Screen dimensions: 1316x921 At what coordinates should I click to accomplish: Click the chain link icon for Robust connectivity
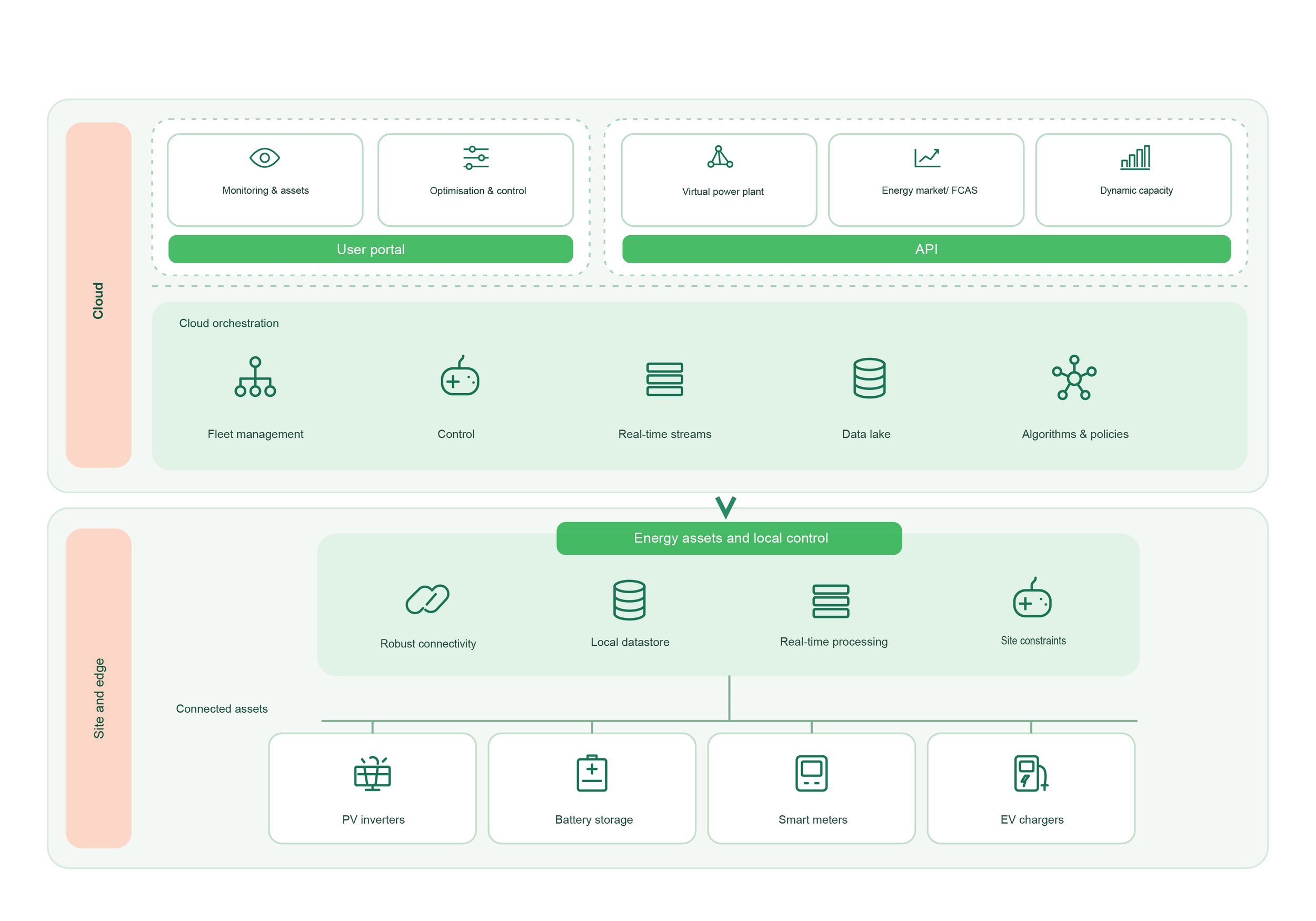point(427,599)
